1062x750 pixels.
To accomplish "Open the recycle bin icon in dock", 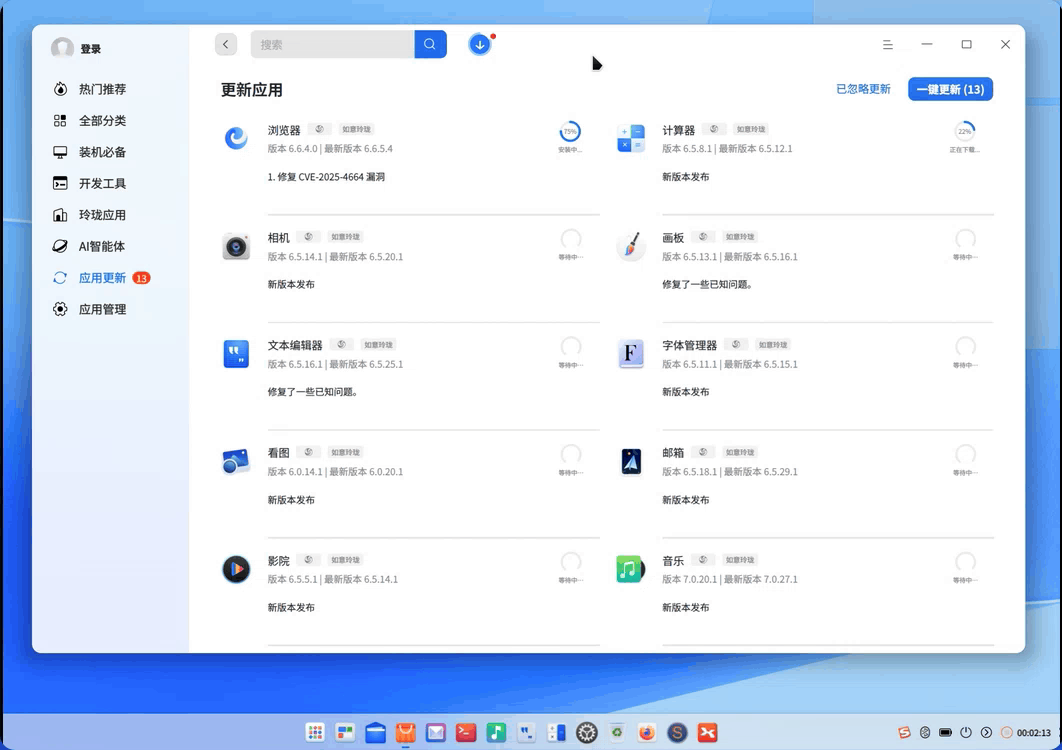I will 617,732.
